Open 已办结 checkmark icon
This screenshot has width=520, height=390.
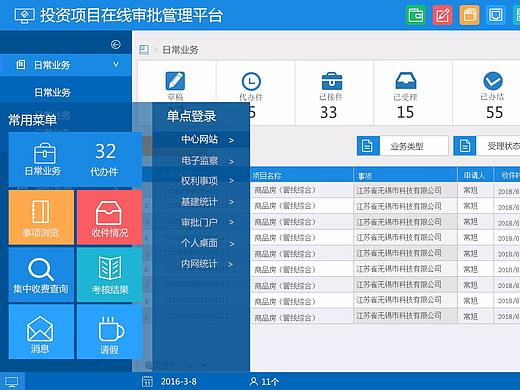pyautogui.click(x=493, y=81)
